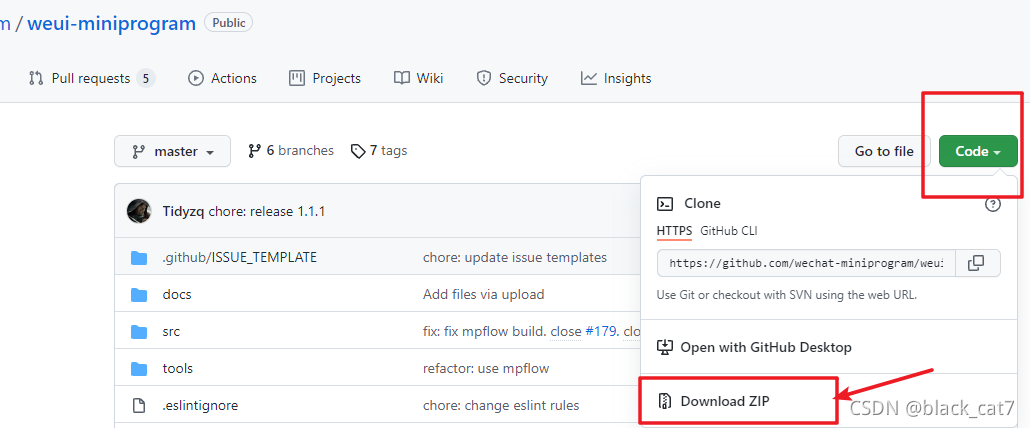Viewport: 1030px width, 428px height.
Task: View the 6 branches link
Action: 291,151
